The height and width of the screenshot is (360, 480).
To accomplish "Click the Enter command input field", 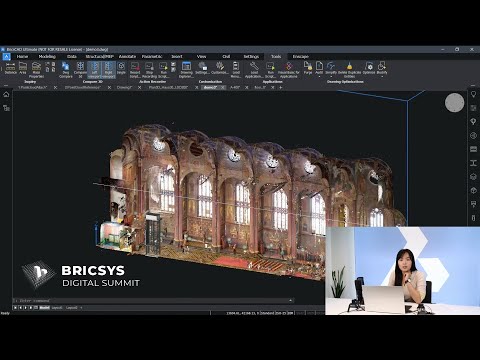I will (x=153, y=301).
